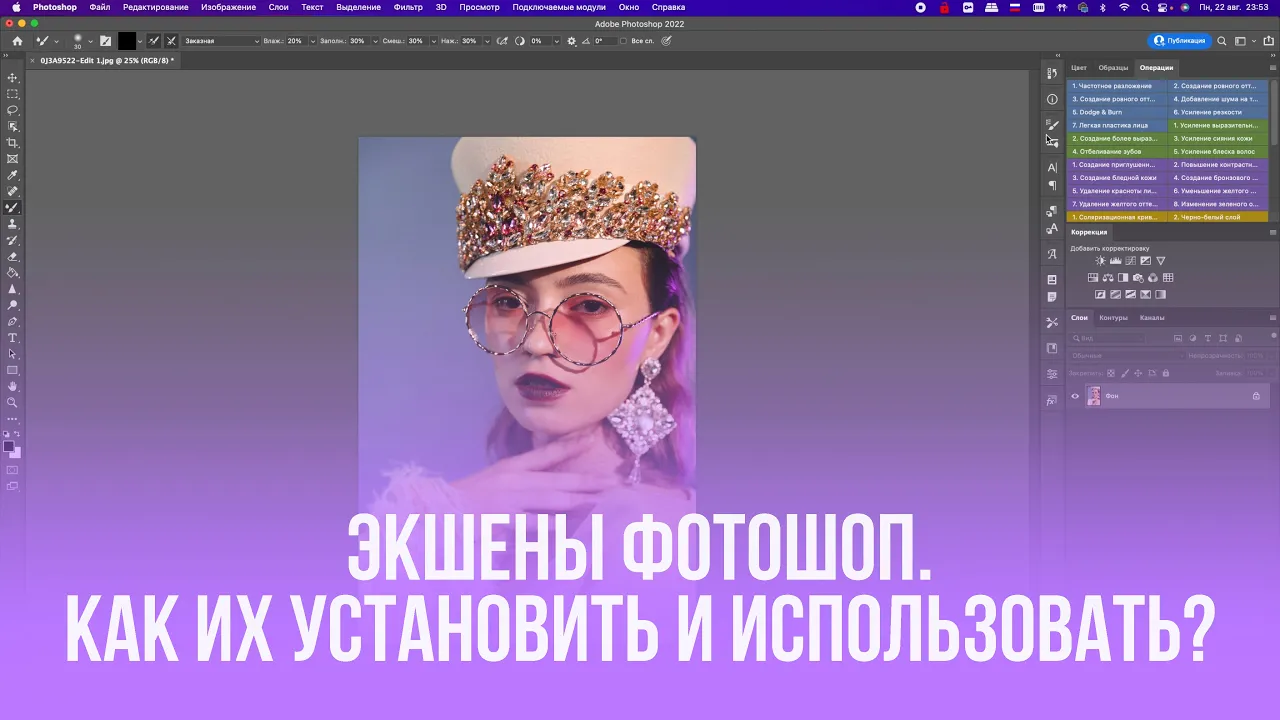
Task: Click the Vibrance adjustment icon
Action: 1161,261
